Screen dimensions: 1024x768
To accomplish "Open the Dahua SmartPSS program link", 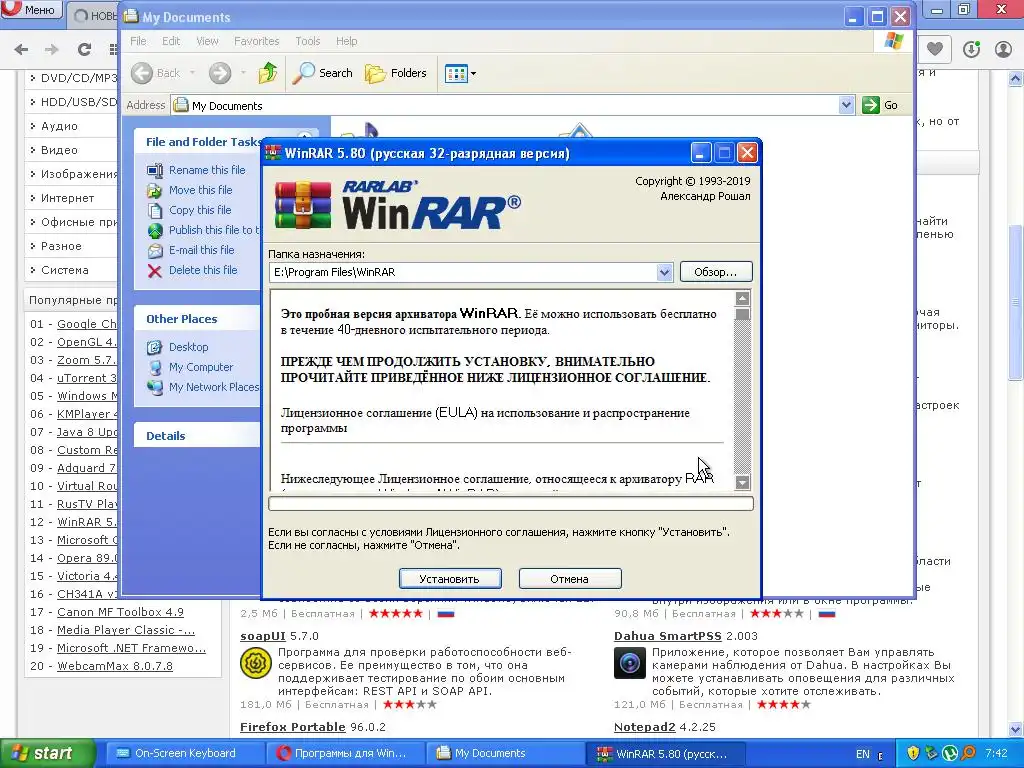I will pyautogui.click(x=667, y=636).
